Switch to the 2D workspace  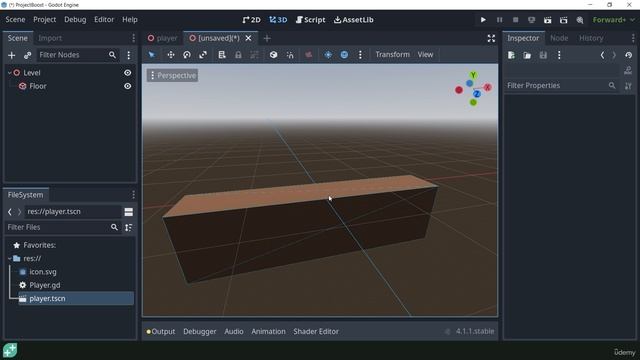251,20
